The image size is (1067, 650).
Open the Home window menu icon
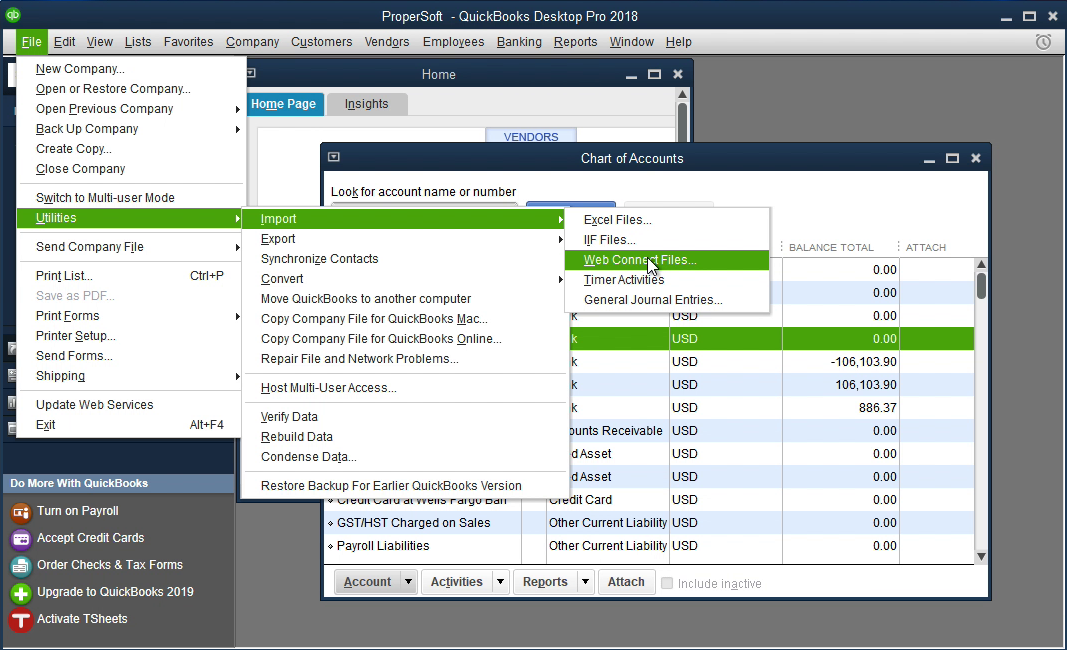[x=250, y=73]
